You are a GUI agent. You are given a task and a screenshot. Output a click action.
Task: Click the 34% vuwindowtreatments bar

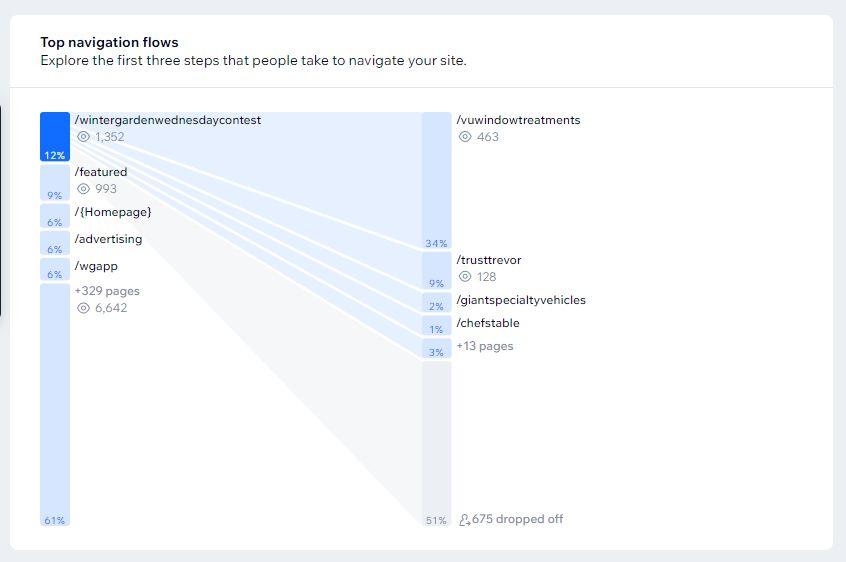pyautogui.click(x=436, y=180)
